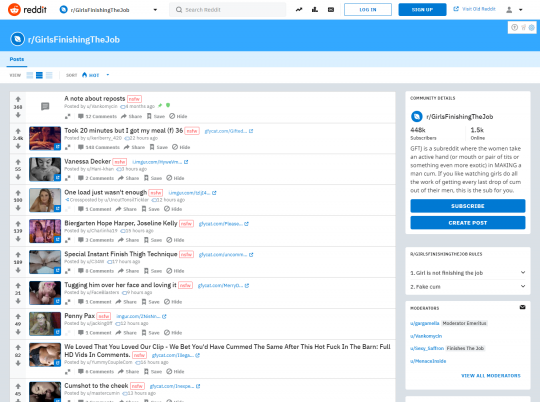The width and height of the screenshot is (540, 402).
Task: Click the SUBSCRIBE button
Action: pos(468,206)
